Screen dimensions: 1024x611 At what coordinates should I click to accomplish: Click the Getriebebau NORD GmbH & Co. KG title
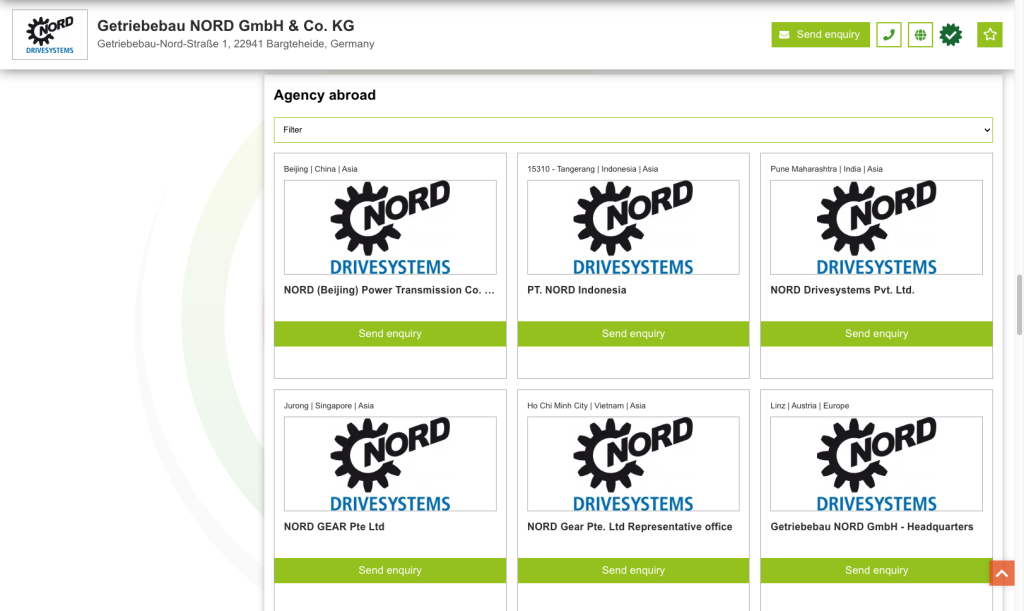coord(225,26)
